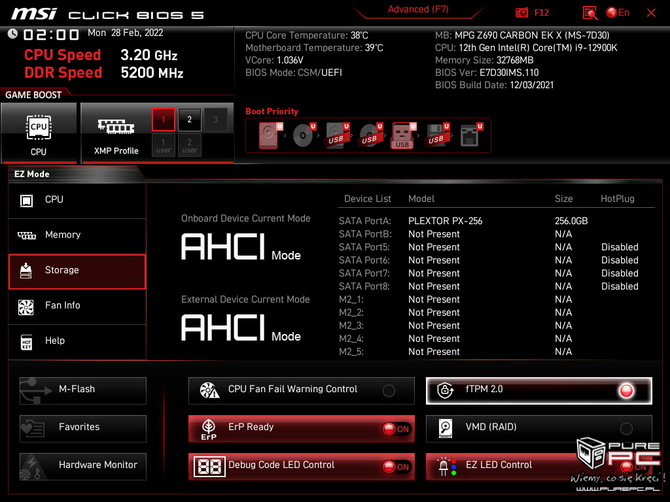This screenshot has height=502, width=670.
Task: Click the CPU icon in EZ Mode sidebar
Action: (x=26, y=200)
